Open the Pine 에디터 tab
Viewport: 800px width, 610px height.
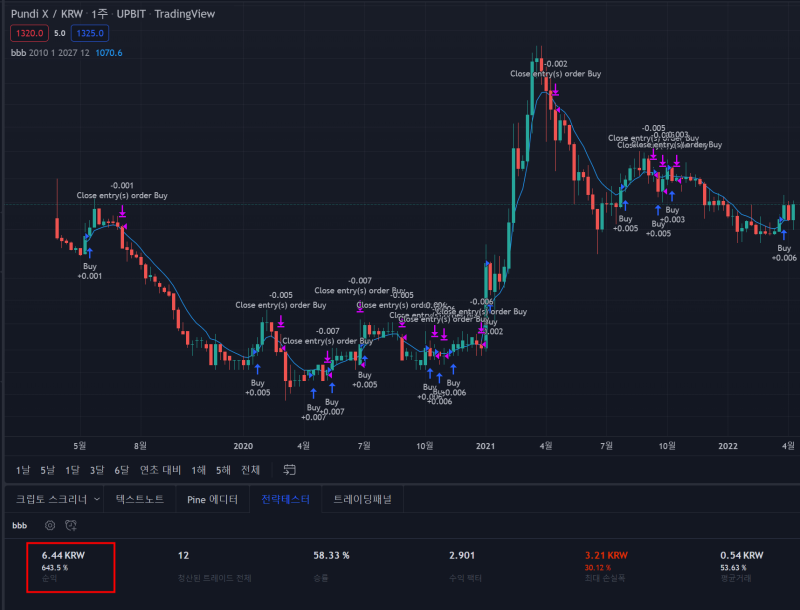[212, 499]
